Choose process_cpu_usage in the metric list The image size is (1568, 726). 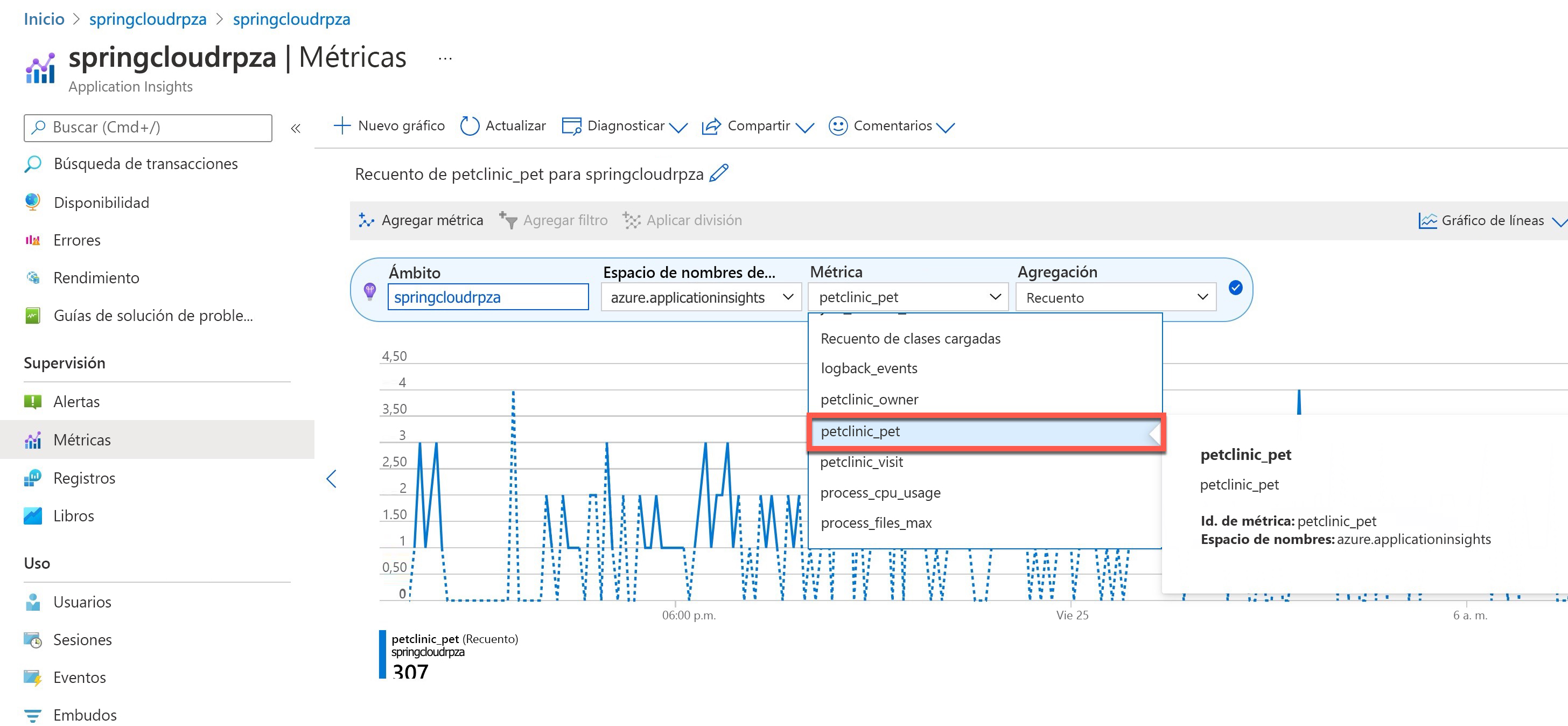(880, 493)
